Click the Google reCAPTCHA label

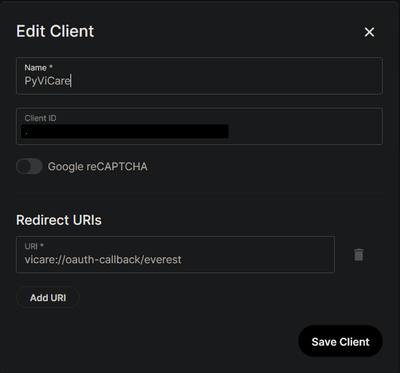pos(98,167)
